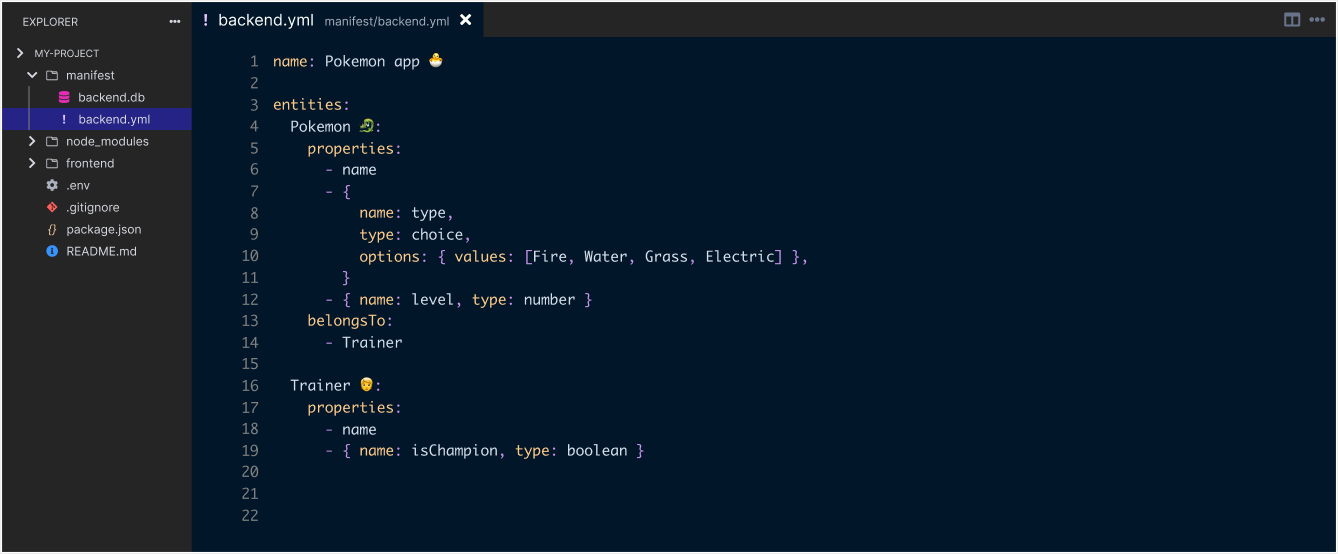Click the README.md info icon
Image resolution: width=1338 pixels, height=554 pixels.
(52, 251)
